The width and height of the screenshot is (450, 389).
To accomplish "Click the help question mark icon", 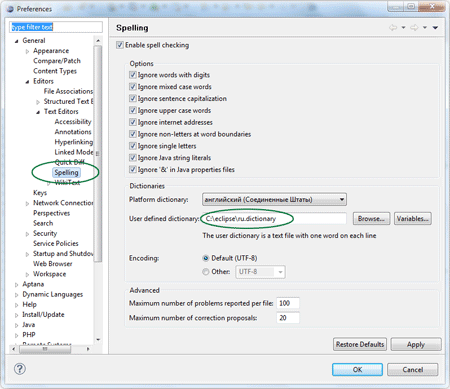I will (x=20, y=369).
